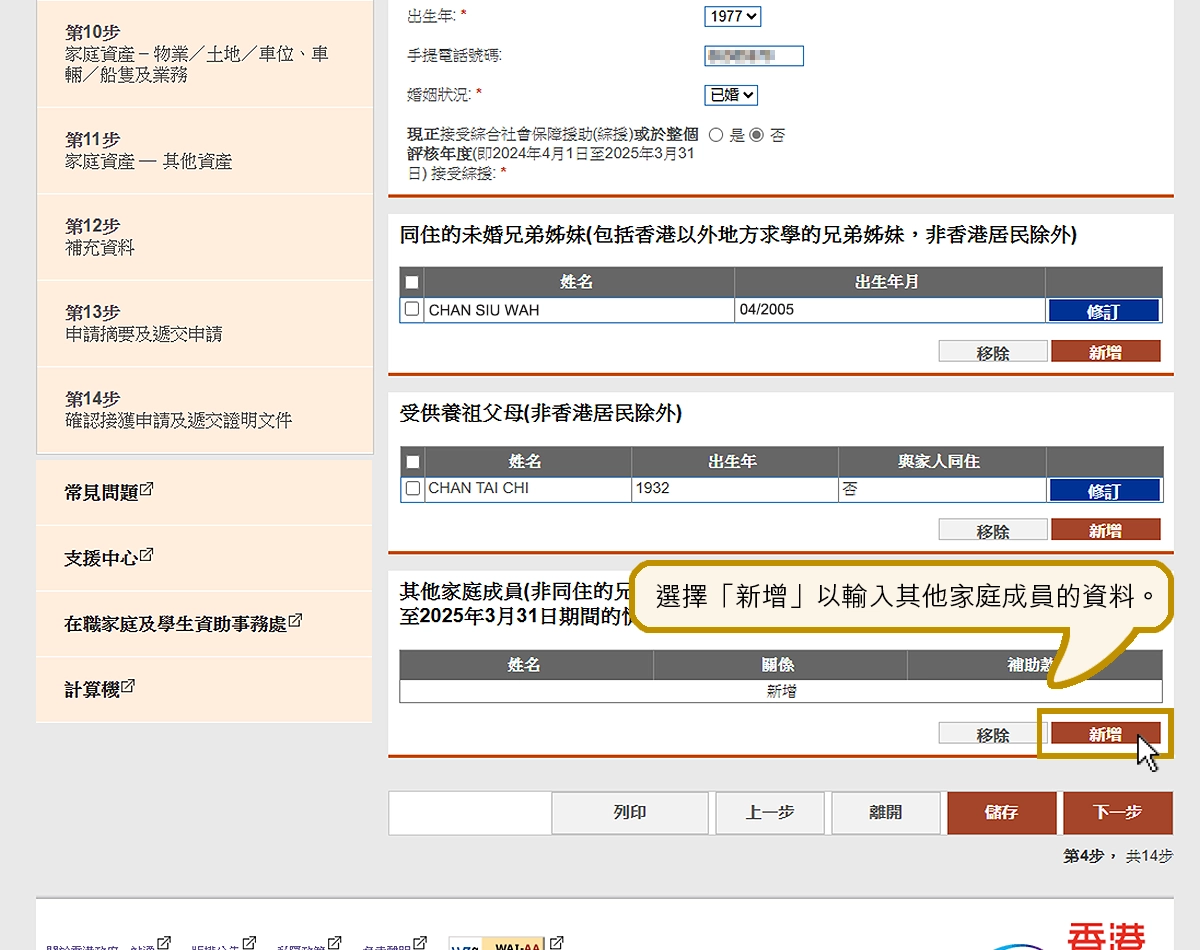The width and height of the screenshot is (1200, 950).
Task: Click 與家人同住 cell showing 否
Action: 942,489
